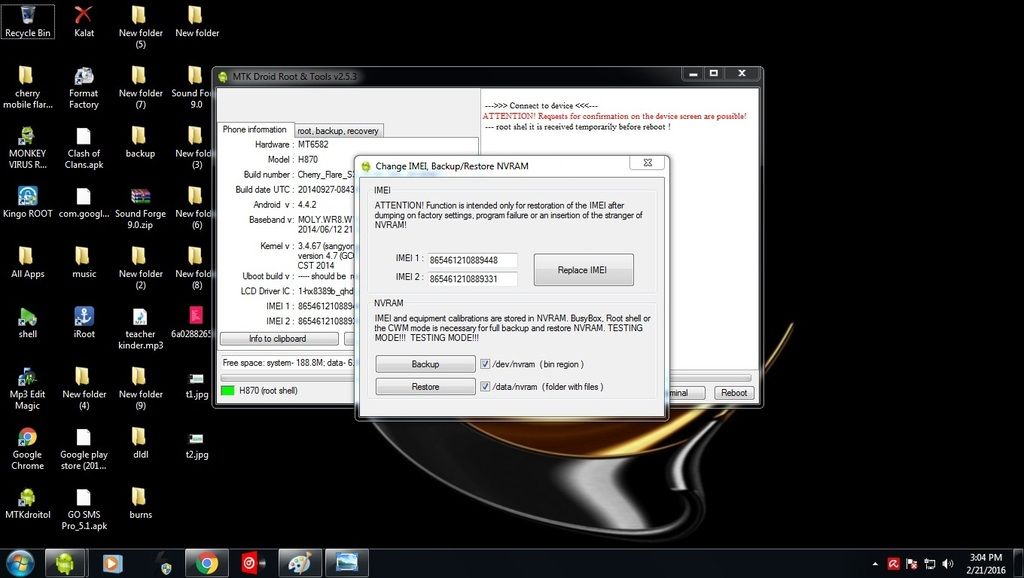
Task: Click the Android icon in the taskbar
Action: (x=66, y=563)
